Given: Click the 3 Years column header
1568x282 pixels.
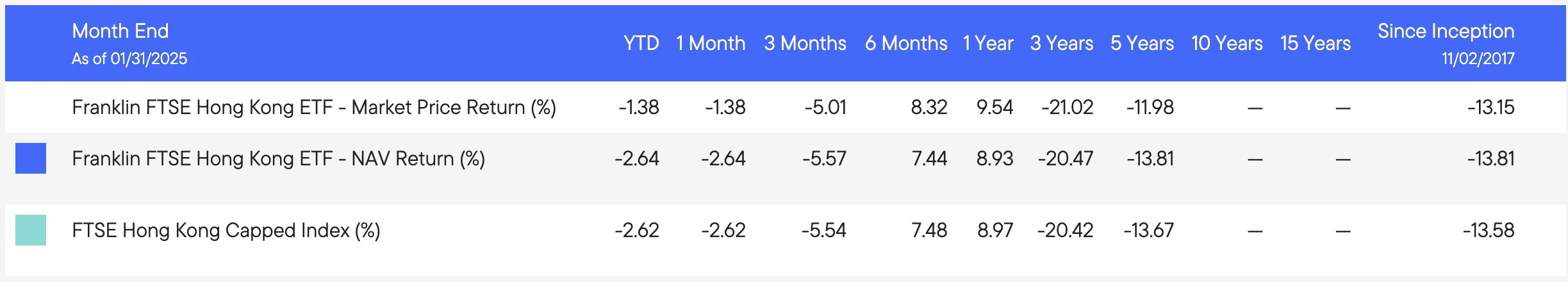Looking at the screenshot, I should 1061,43.
